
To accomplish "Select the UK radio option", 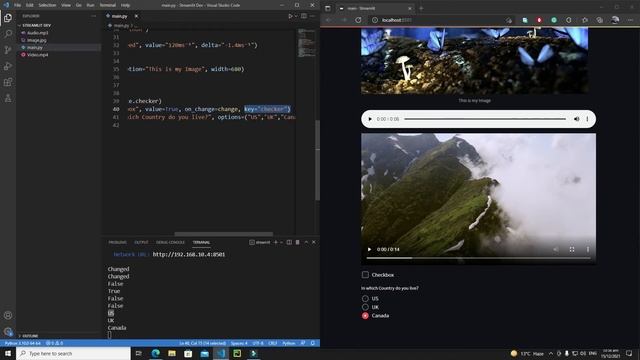I will pyautogui.click(x=365, y=307).
